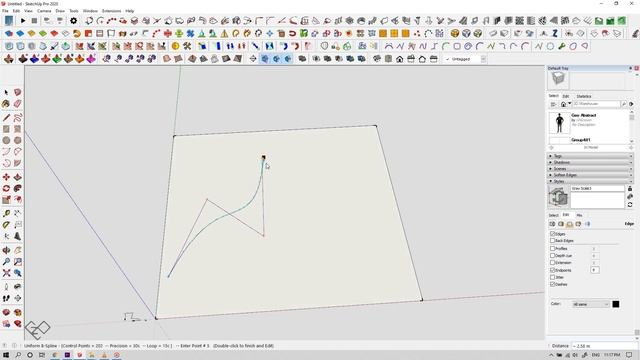The height and width of the screenshot is (360, 640).
Task: Collapse the Styles panel
Action: (590, 181)
